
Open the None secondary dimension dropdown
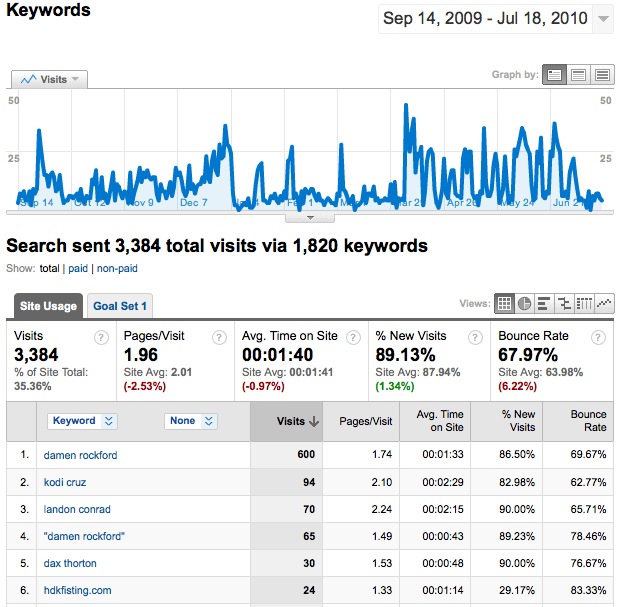coord(191,421)
